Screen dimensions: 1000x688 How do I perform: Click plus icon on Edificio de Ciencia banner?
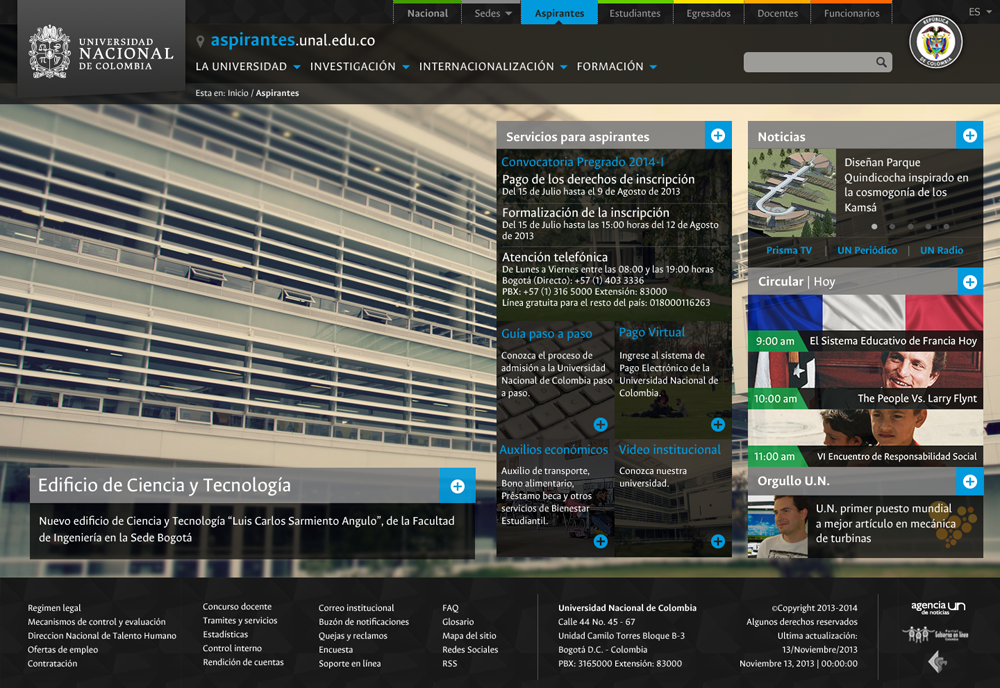tap(457, 486)
